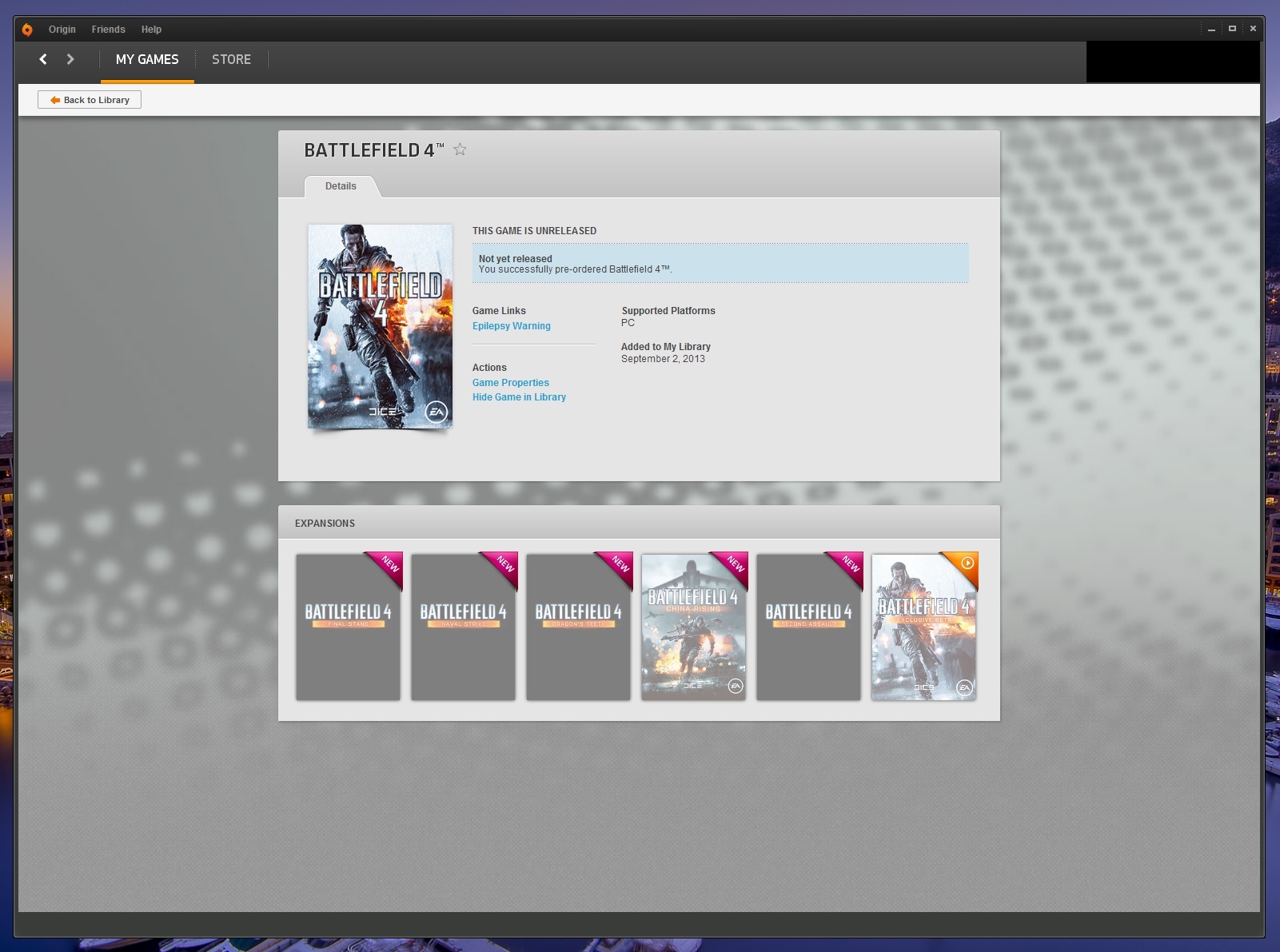Switch to the Store tab
Screen dimensions: 1280x952
point(231,59)
